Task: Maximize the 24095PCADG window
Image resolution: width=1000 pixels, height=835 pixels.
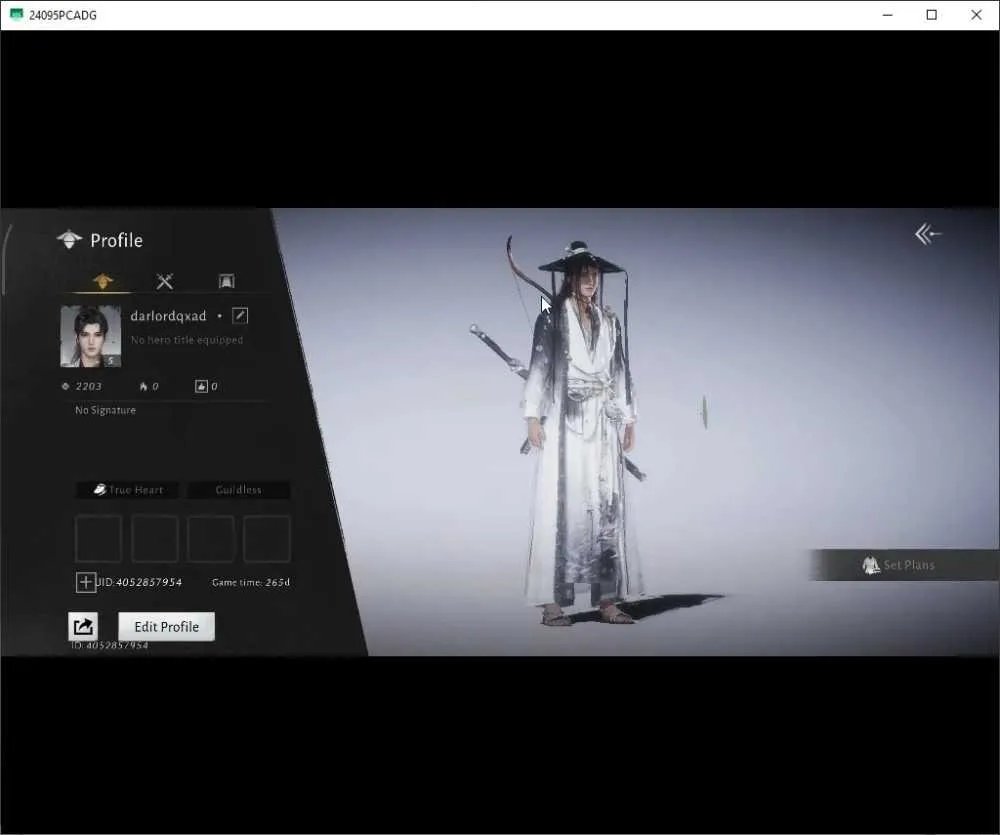Action: 931,15
